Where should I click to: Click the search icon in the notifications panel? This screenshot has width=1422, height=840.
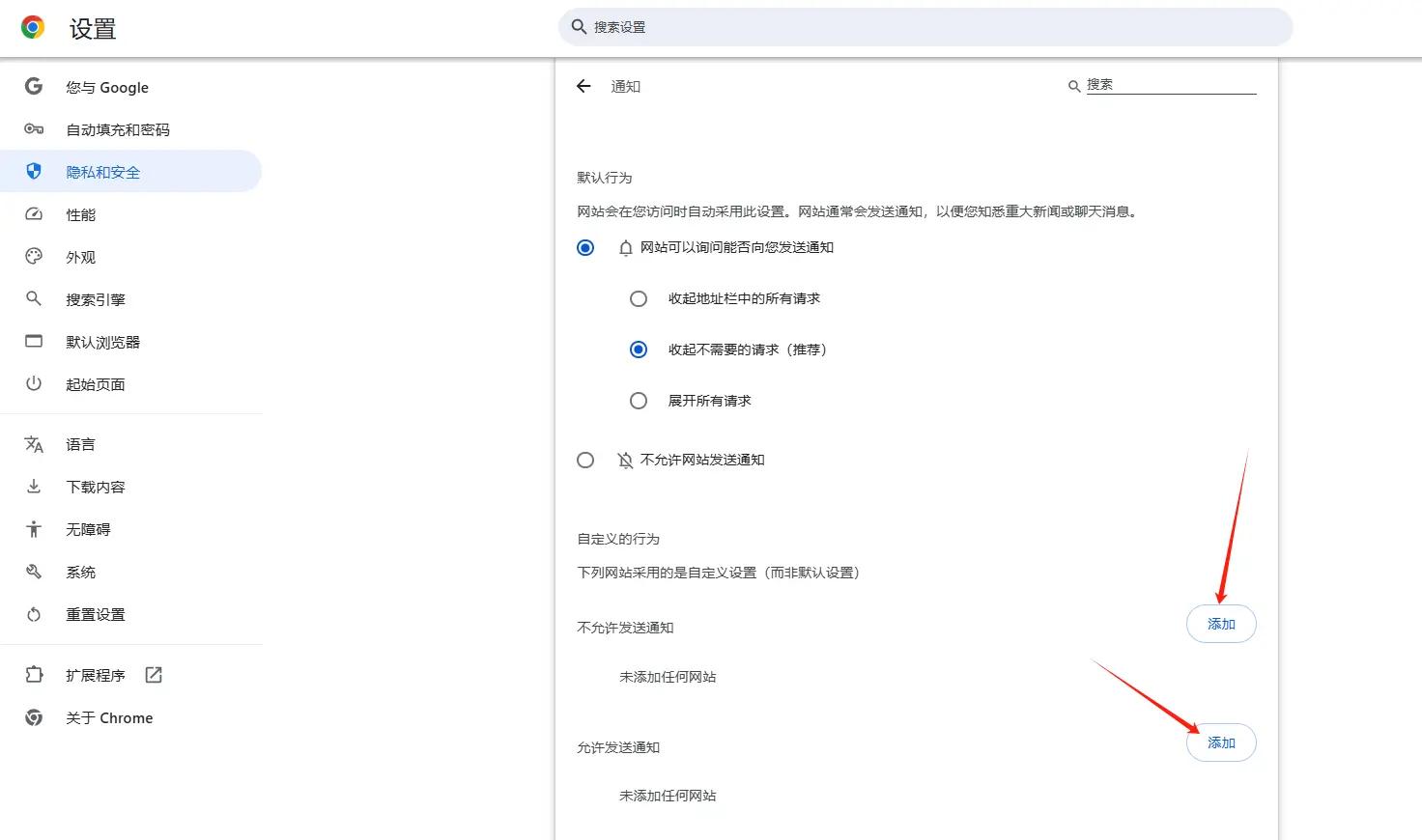tap(1073, 87)
